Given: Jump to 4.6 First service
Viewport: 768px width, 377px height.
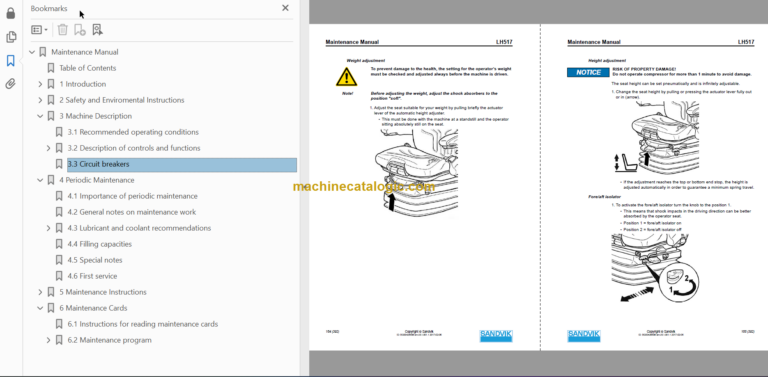Looking at the screenshot, I should pos(92,276).
